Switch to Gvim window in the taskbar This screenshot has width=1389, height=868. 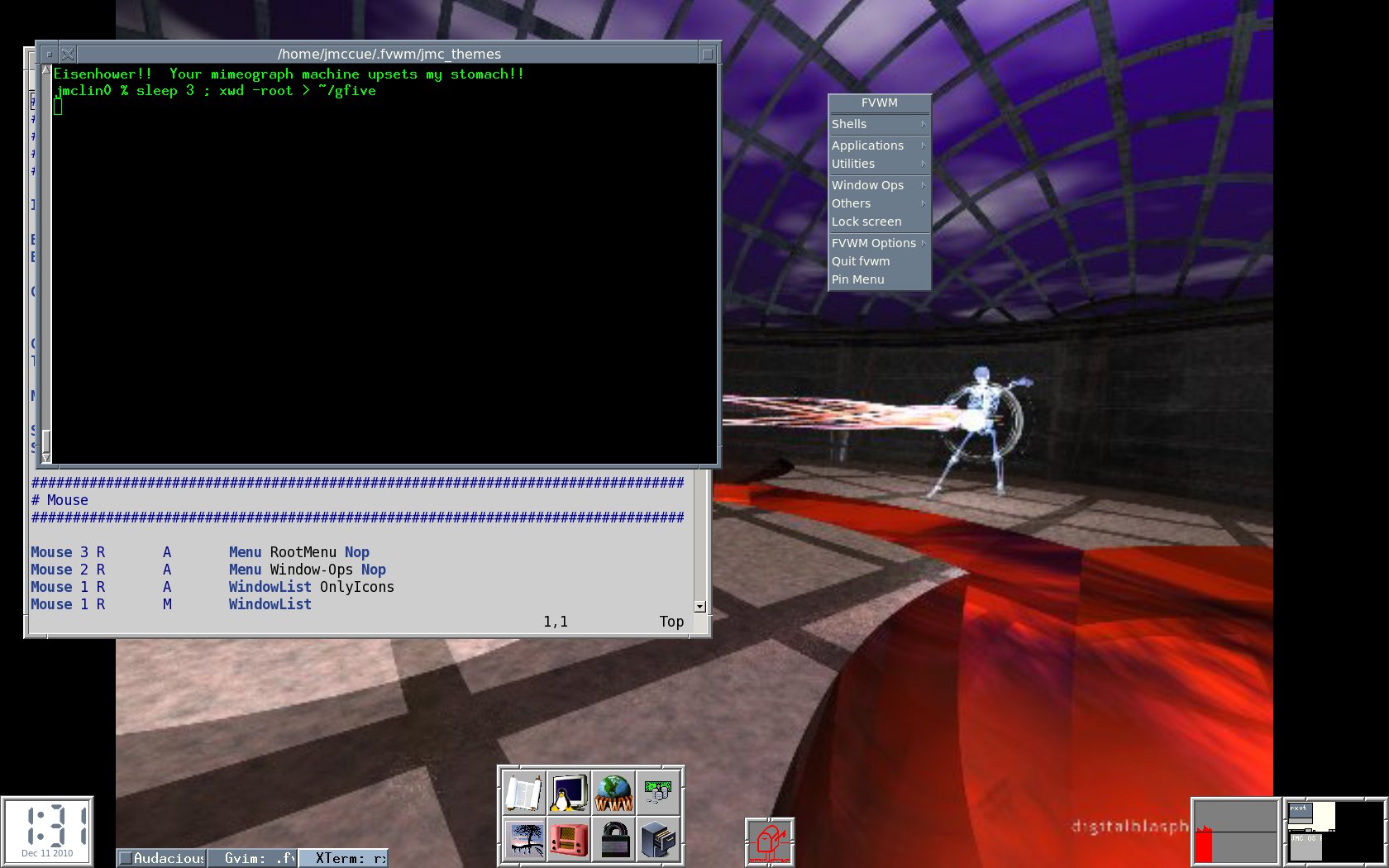252,858
